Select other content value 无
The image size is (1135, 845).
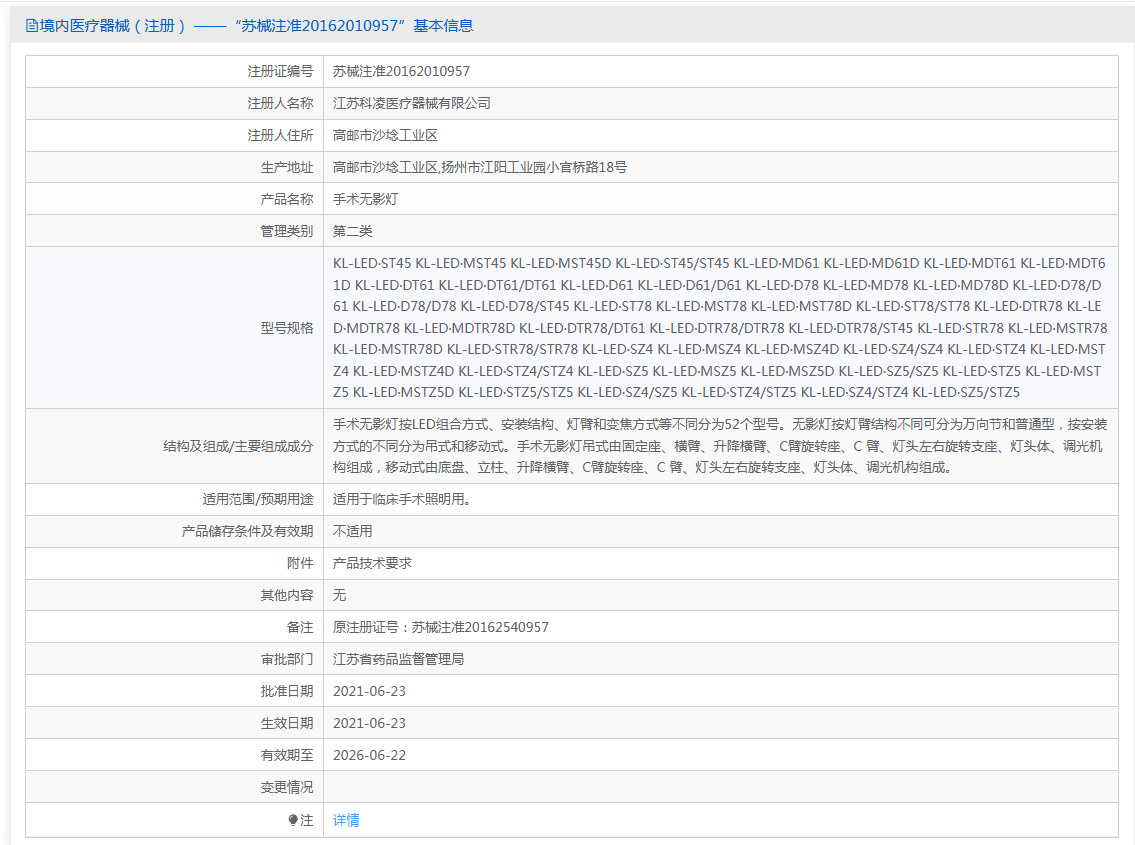pyautogui.click(x=339, y=595)
